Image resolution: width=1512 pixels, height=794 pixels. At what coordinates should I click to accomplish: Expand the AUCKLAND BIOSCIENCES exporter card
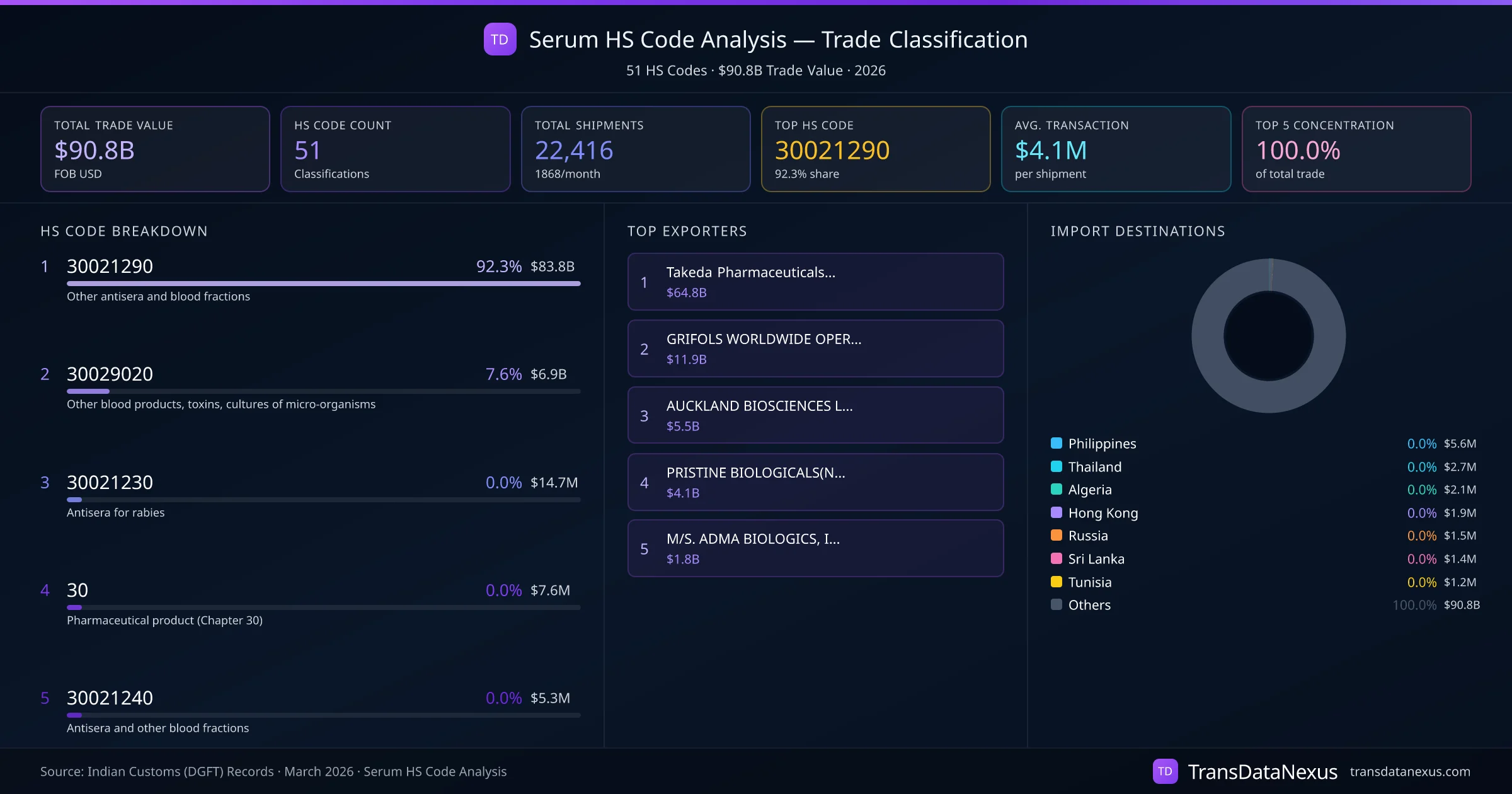815,415
